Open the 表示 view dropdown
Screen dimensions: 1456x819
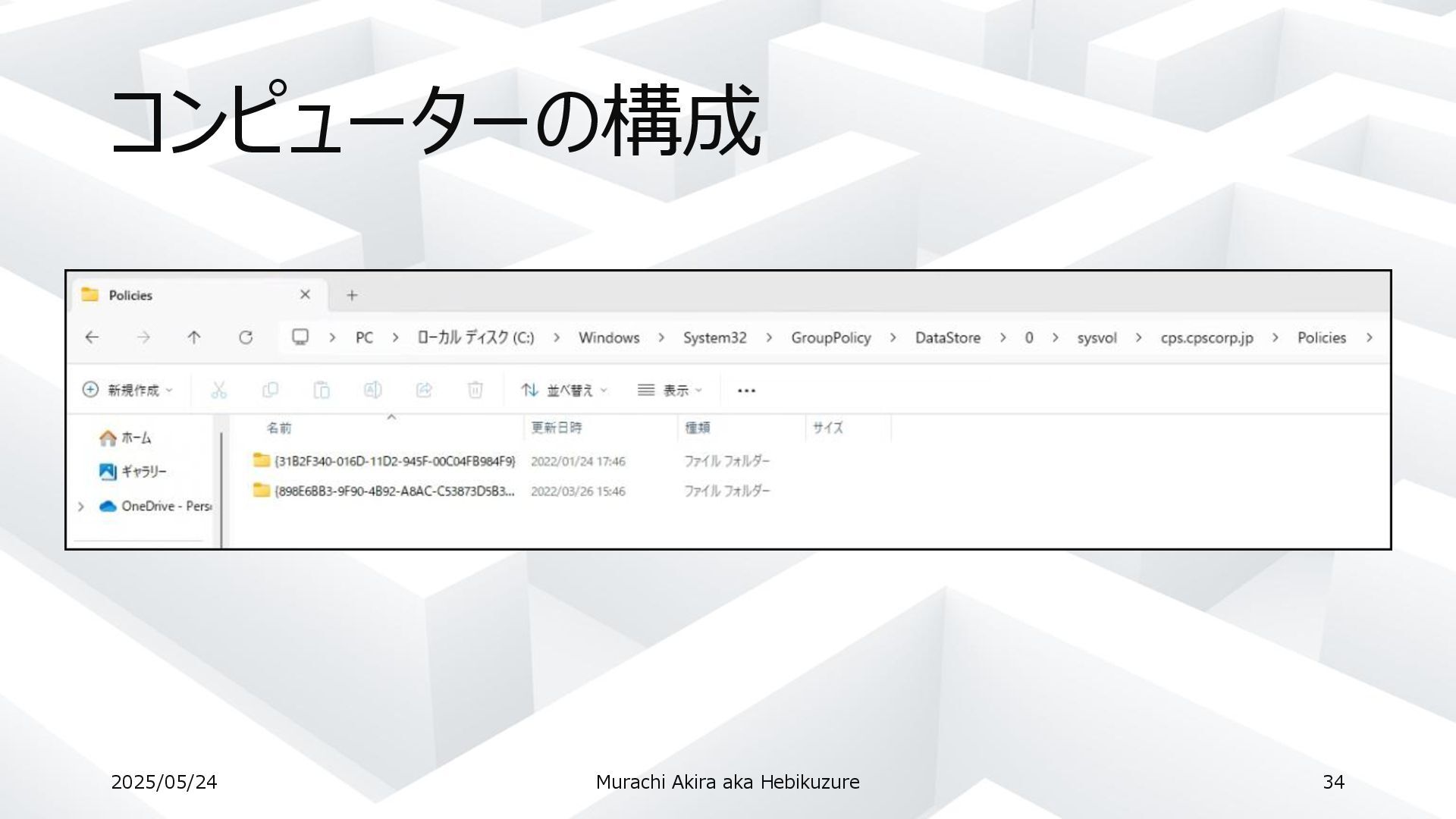[670, 390]
